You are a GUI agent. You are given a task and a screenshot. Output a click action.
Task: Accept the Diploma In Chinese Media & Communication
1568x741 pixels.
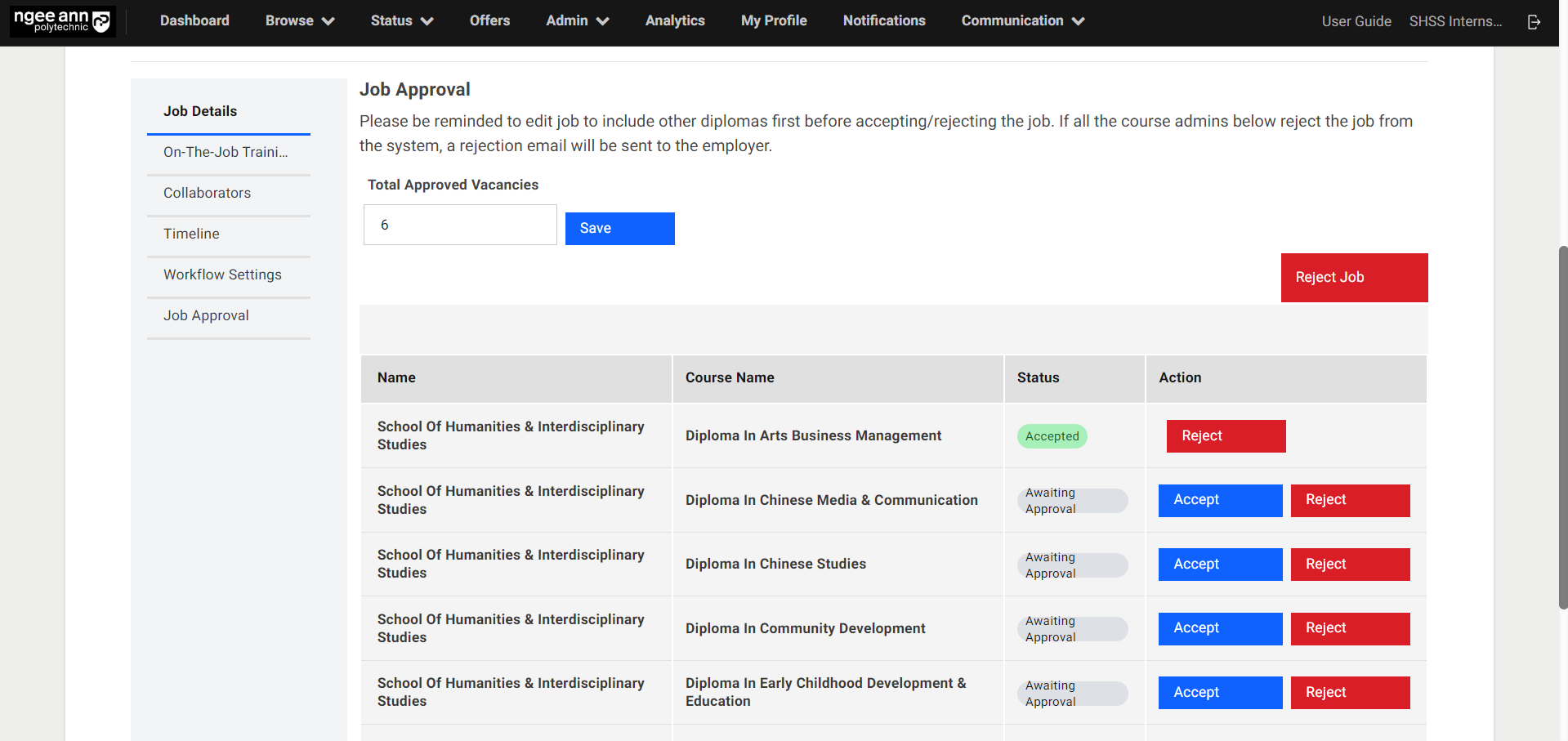[1219, 500]
